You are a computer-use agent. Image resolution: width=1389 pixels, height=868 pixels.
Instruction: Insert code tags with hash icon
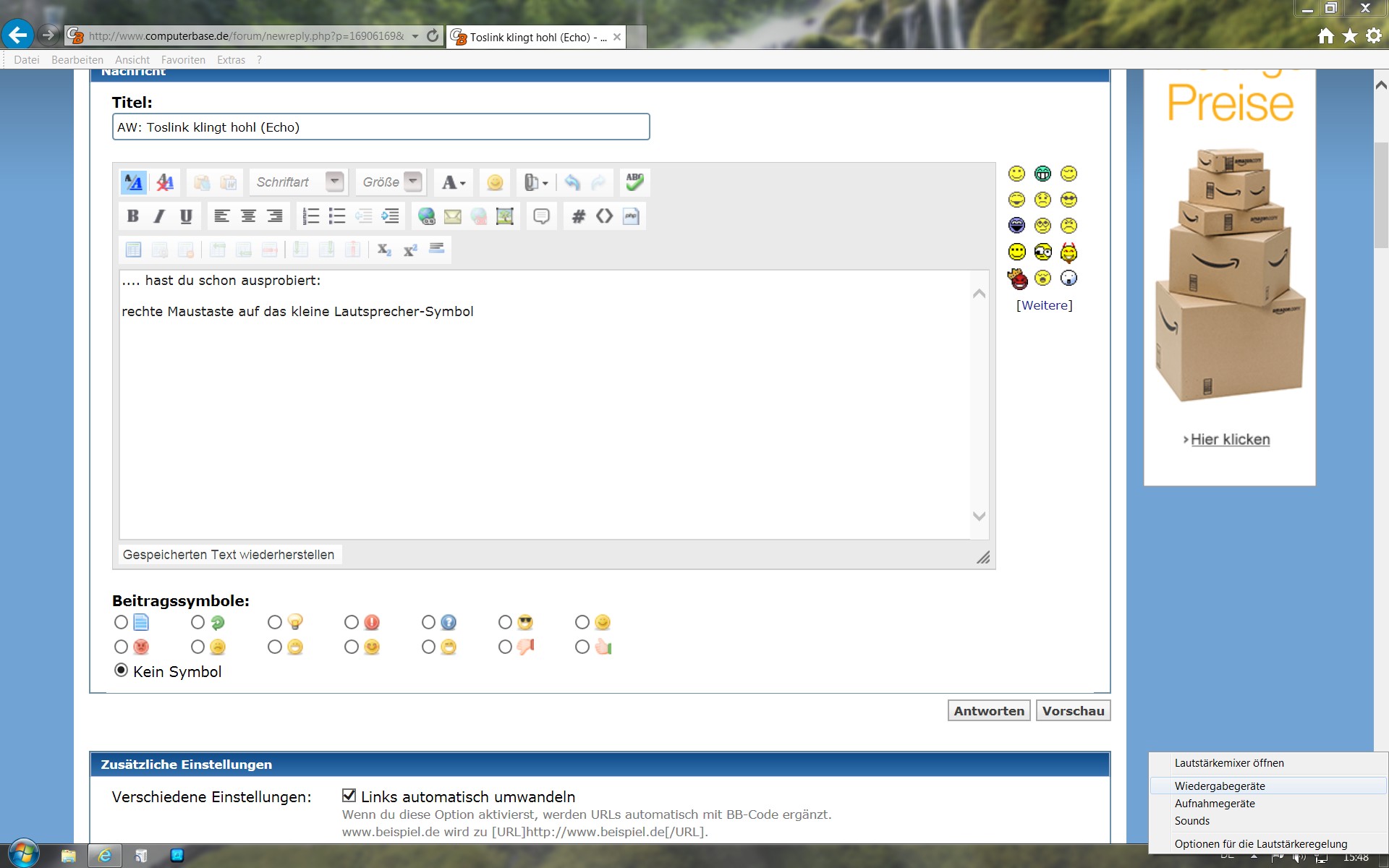click(x=579, y=216)
